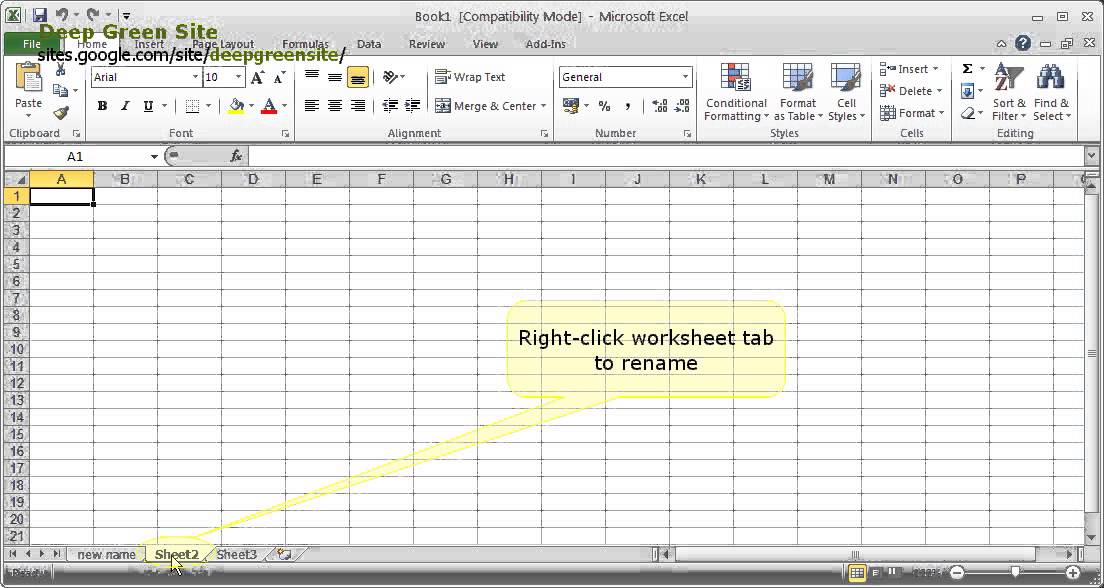Apply yellow Fill Color

coord(237,106)
